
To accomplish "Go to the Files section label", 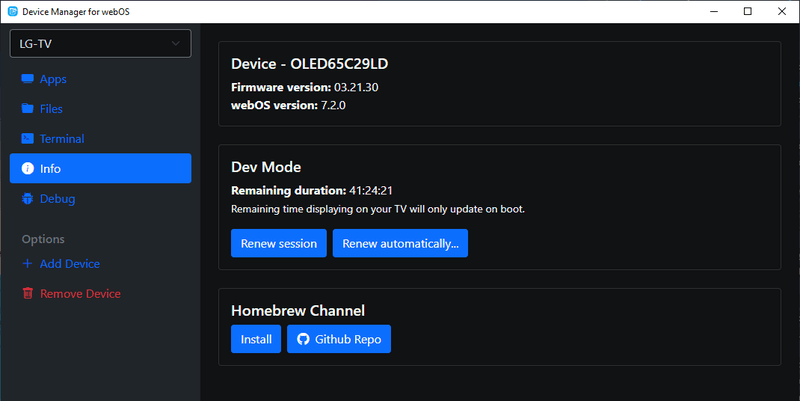I will pos(51,109).
